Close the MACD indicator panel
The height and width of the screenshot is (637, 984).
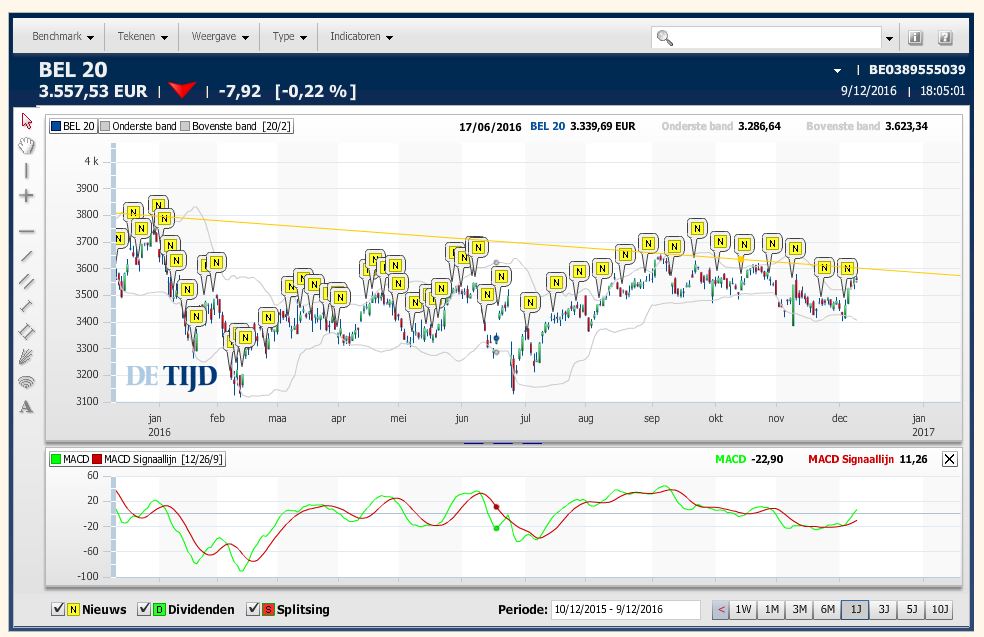[949, 459]
